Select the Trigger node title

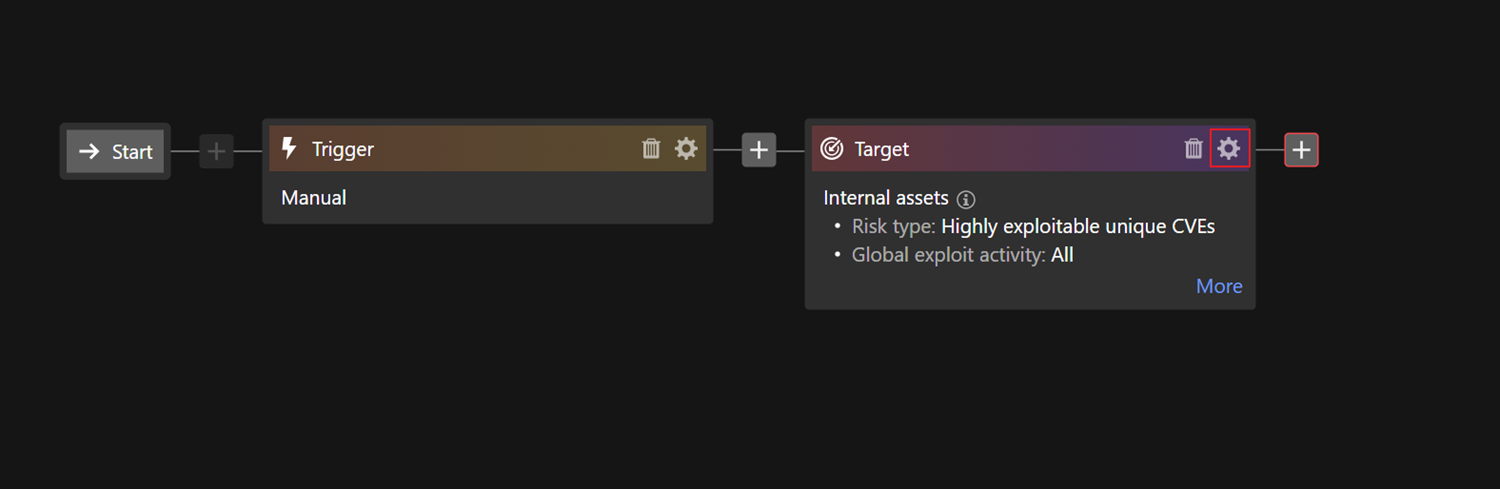tap(343, 149)
